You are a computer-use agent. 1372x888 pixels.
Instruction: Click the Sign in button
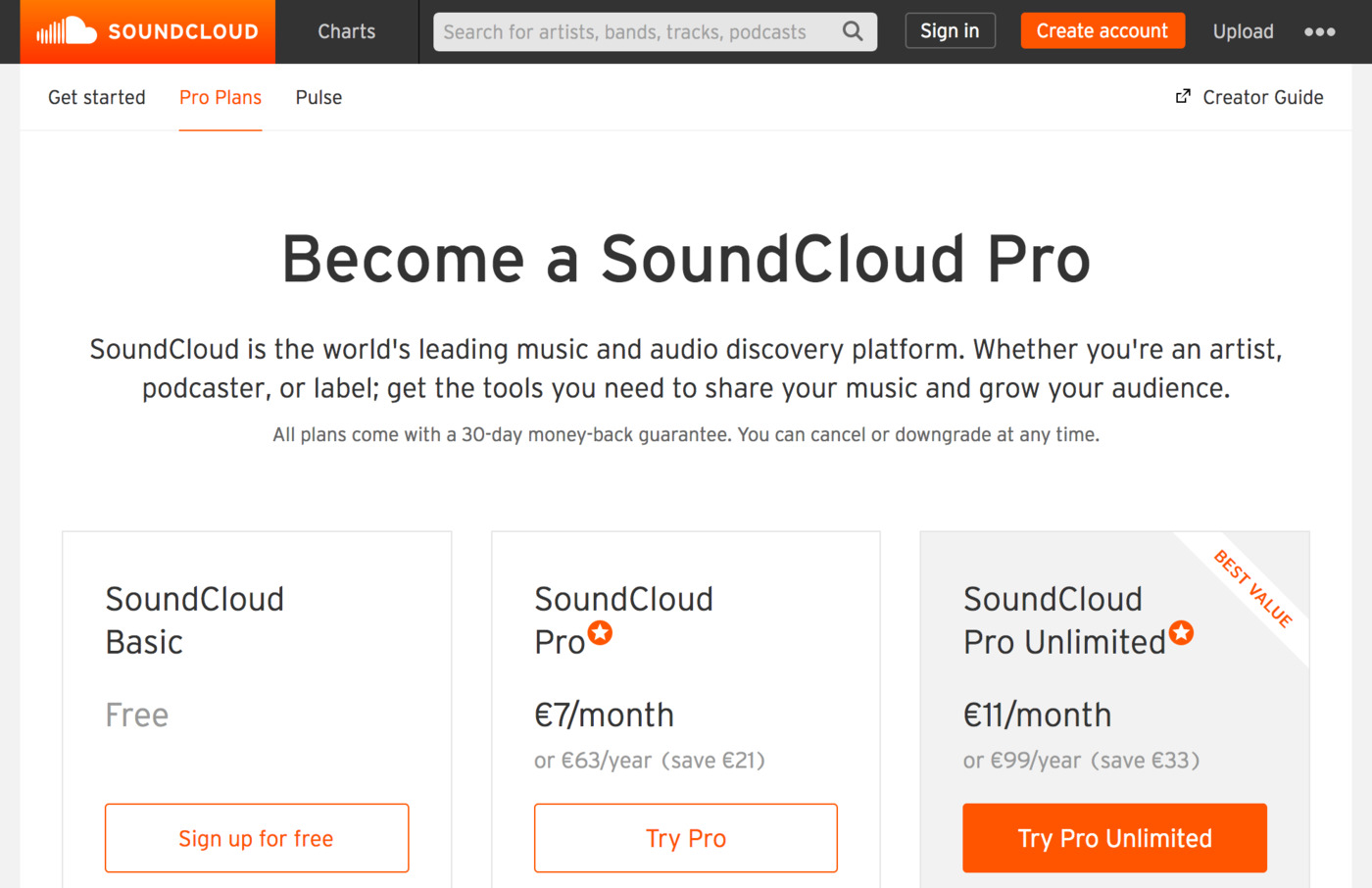(950, 30)
